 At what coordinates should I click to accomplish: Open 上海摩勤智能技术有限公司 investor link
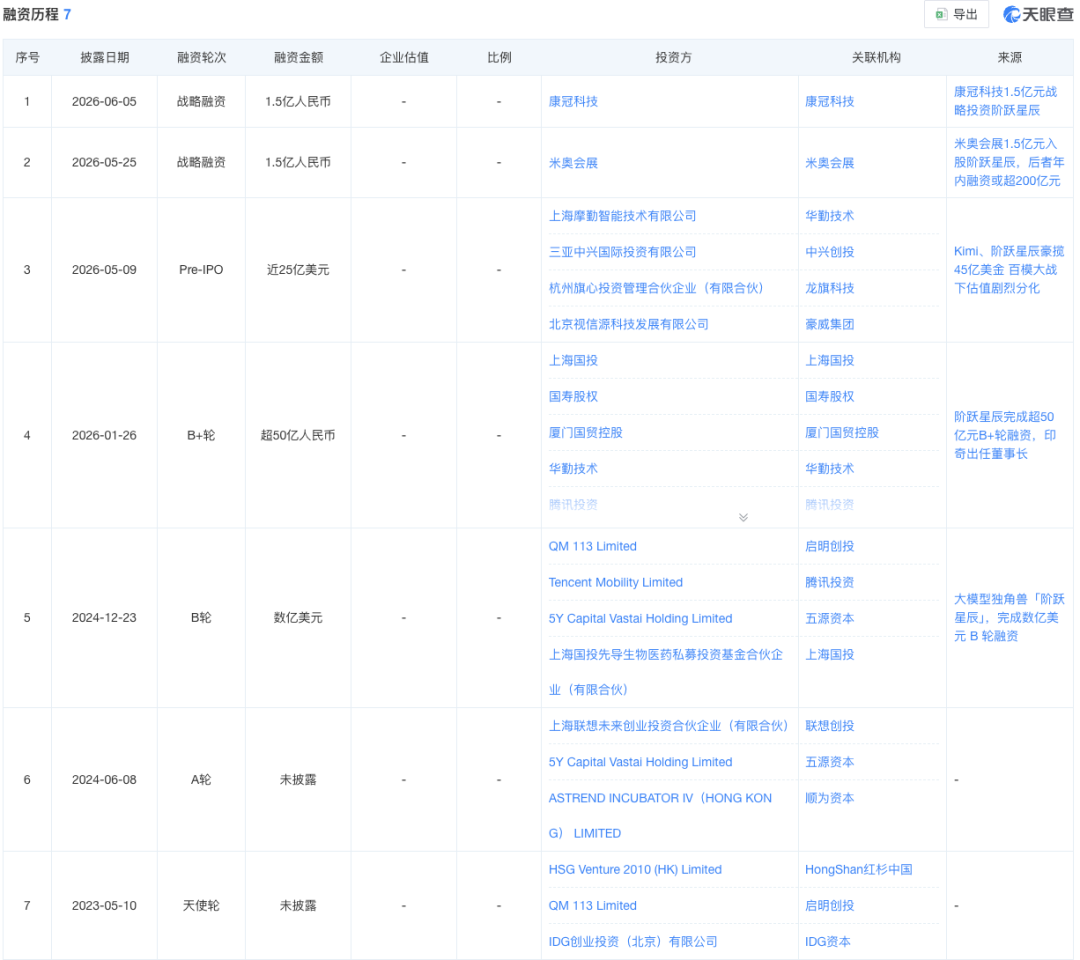point(622,216)
